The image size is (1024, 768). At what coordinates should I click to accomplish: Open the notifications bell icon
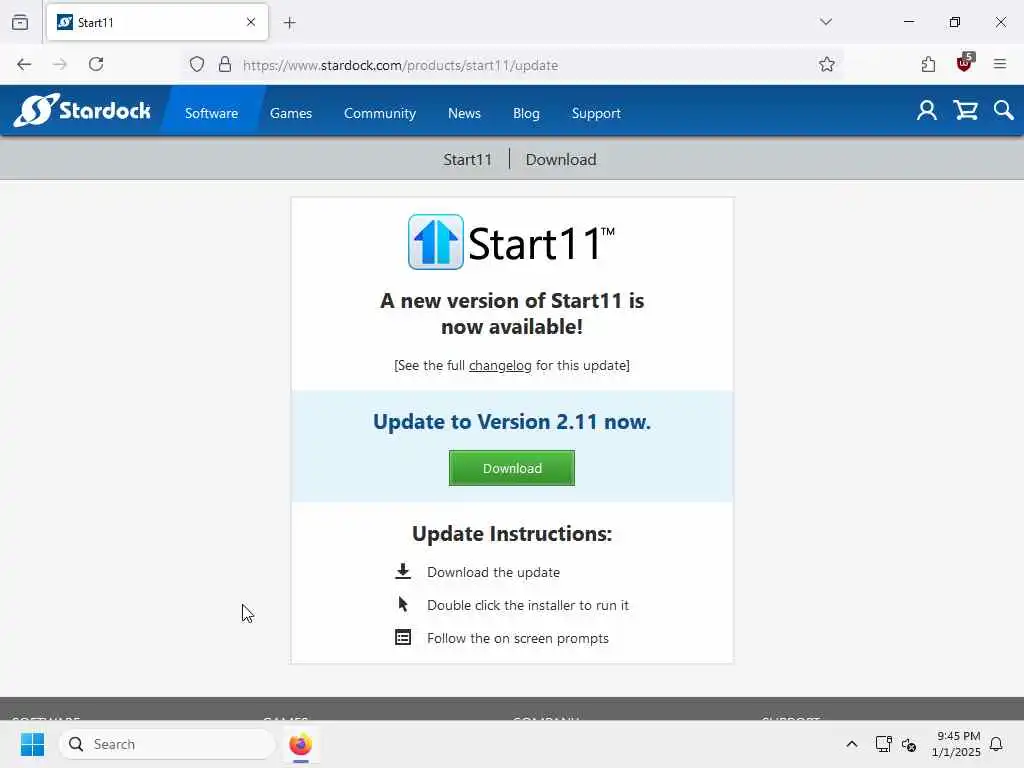click(x=997, y=744)
